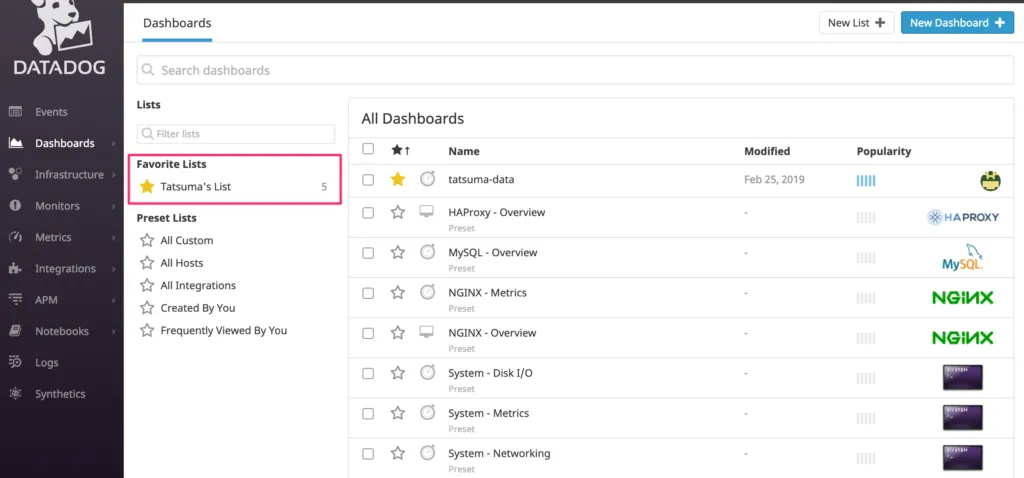Open Integrations in the sidebar
The width and height of the screenshot is (1024, 478).
(x=65, y=268)
